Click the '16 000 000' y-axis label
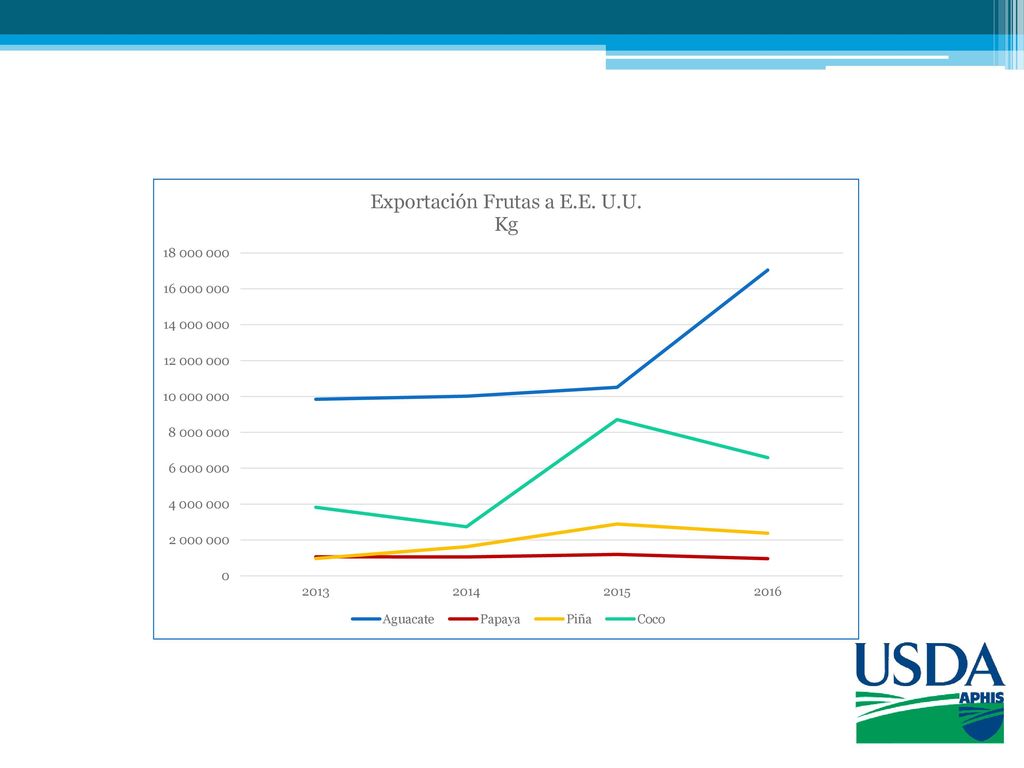Image resolution: width=1024 pixels, height=768 pixels. (196, 289)
